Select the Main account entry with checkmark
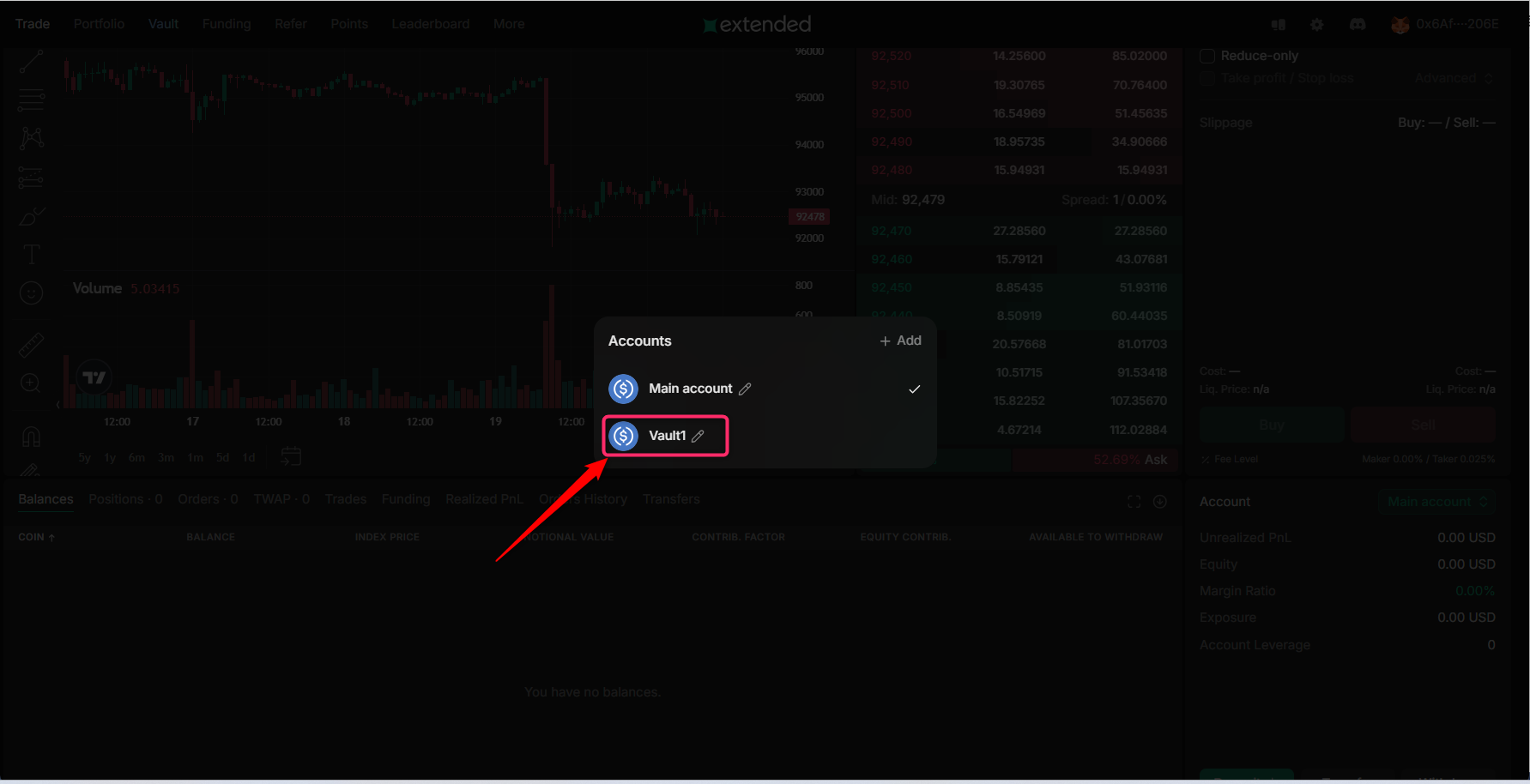This screenshot has height=784, width=1530. click(x=765, y=389)
